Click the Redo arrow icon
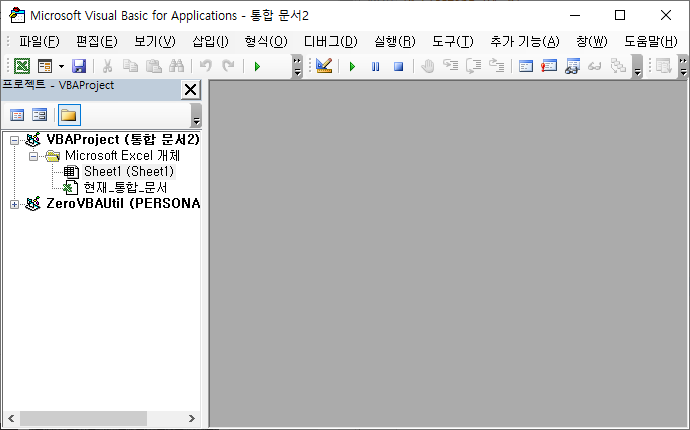Viewport: 690px width, 430px height. click(228, 66)
